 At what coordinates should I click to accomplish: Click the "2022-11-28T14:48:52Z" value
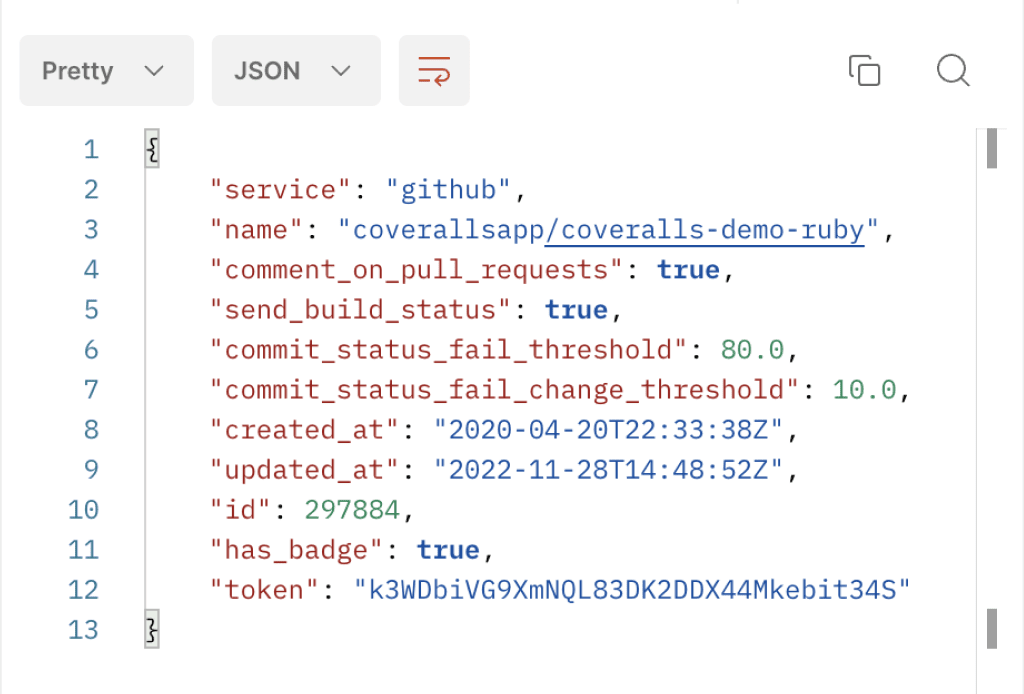[608, 470]
